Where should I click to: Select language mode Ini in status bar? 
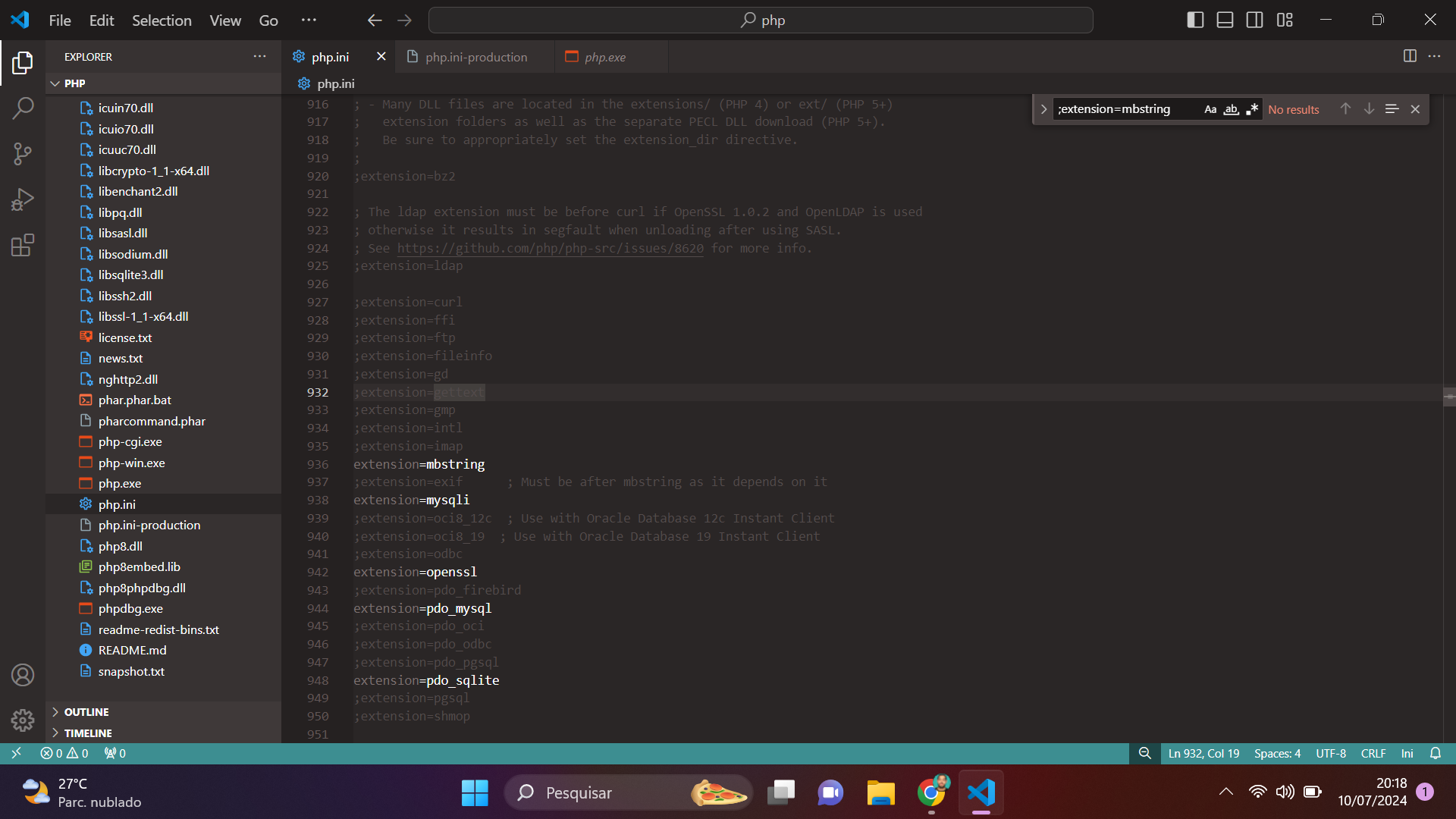[x=1407, y=754]
